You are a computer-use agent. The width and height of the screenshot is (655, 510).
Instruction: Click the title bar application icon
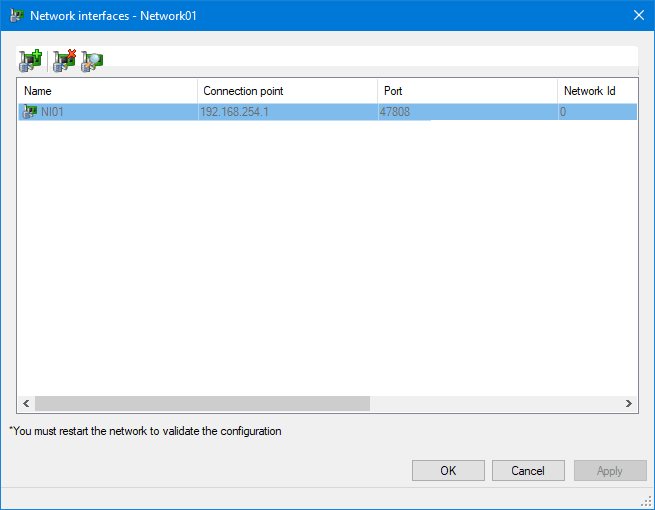pos(16,15)
